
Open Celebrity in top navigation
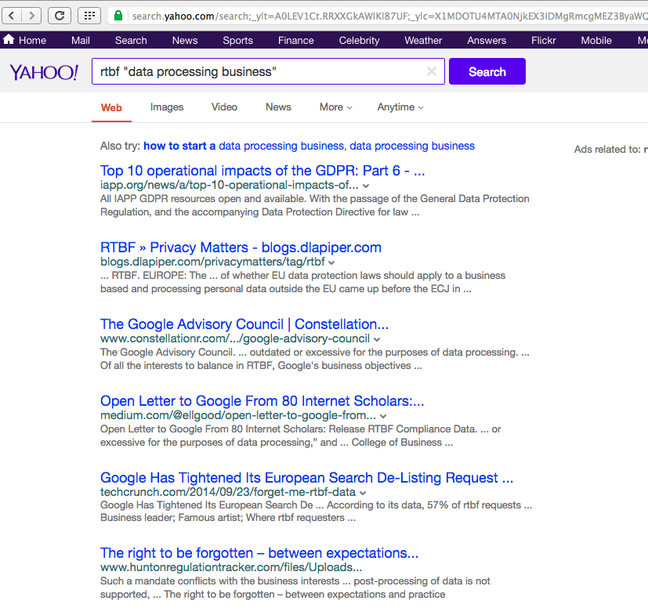click(x=359, y=41)
